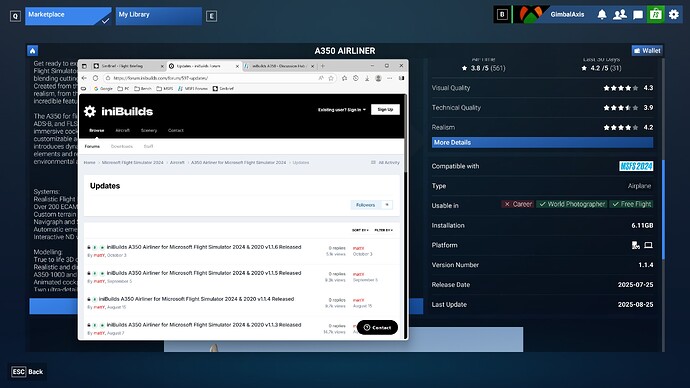Open the green marketplace bag icon
This screenshot has width=690, height=388.
656,15
